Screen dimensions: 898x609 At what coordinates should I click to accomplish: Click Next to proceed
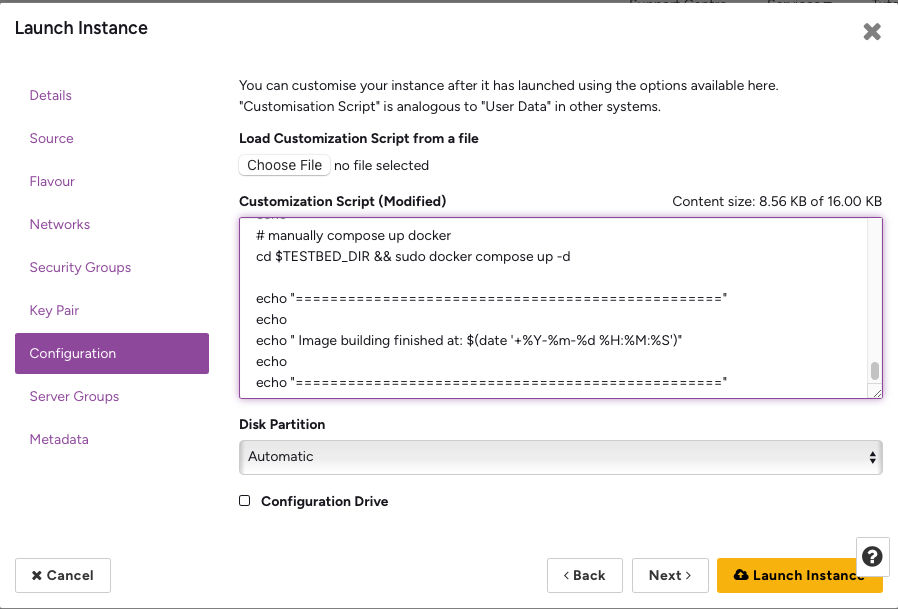point(670,575)
